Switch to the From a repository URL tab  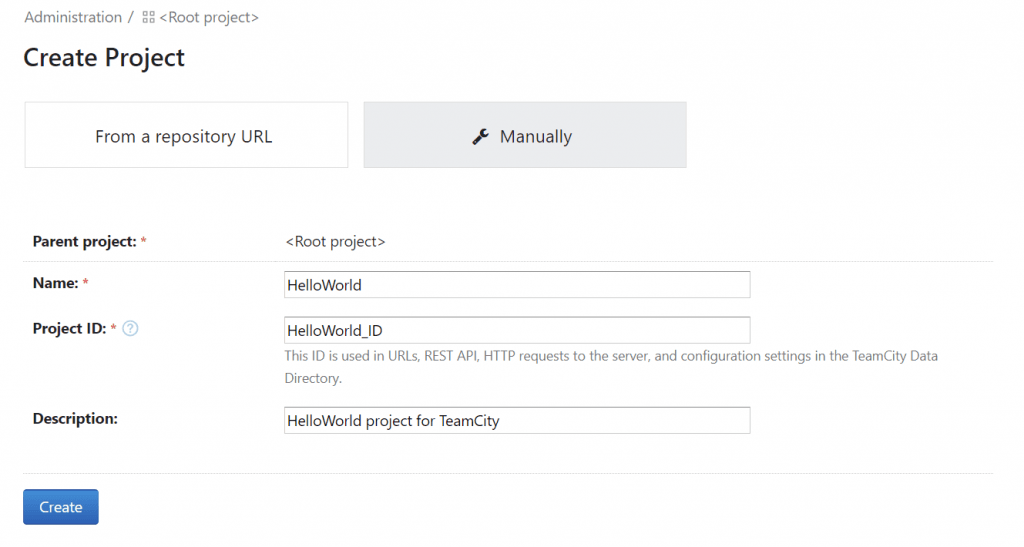(186, 135)
